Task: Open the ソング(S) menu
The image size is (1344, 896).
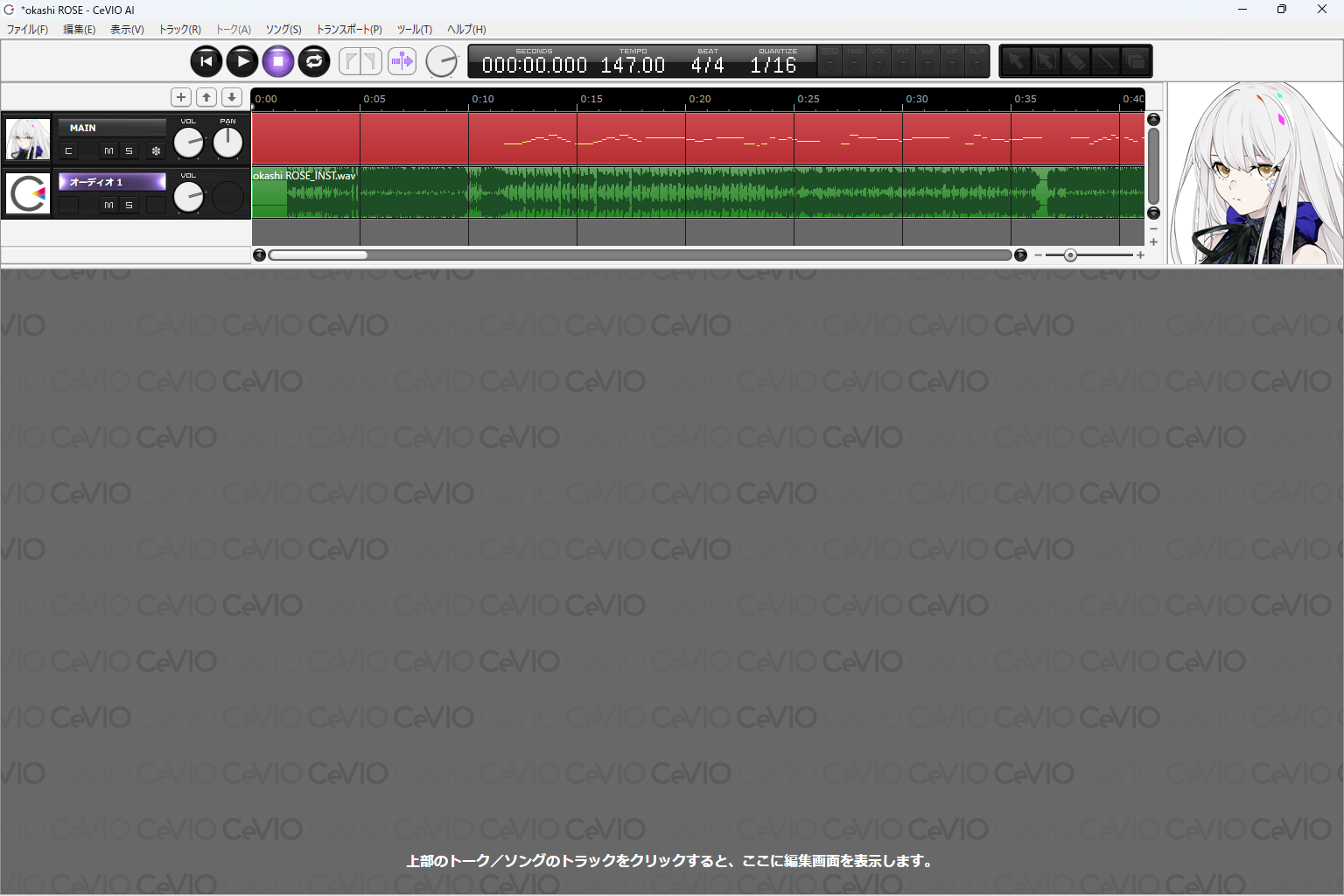Action: click(283, 30)
